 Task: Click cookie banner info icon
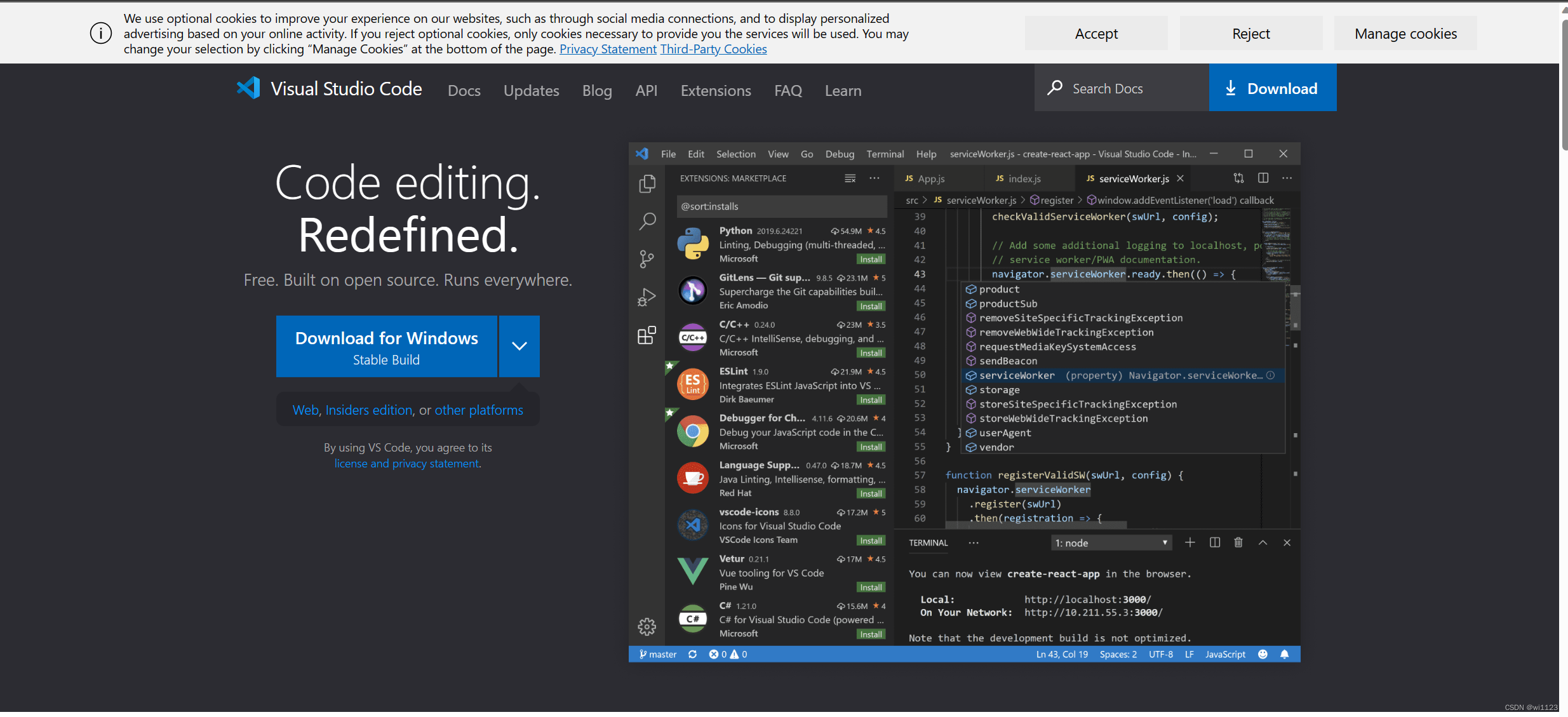pos(100,33)
